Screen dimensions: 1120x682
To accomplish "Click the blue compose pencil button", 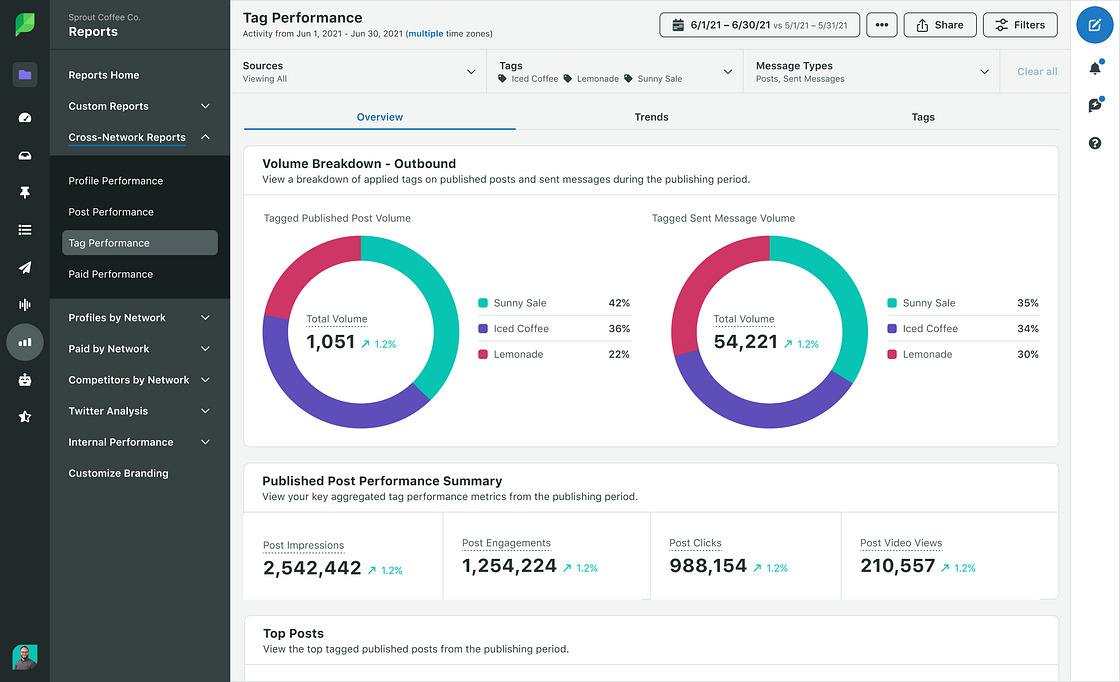I will [x=1094, y=25].
